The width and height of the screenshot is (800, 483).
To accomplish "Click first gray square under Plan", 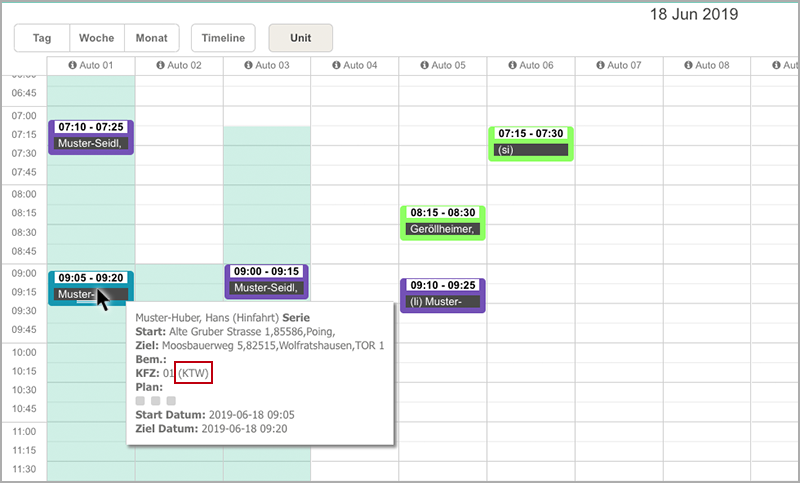I will [141, 400].
